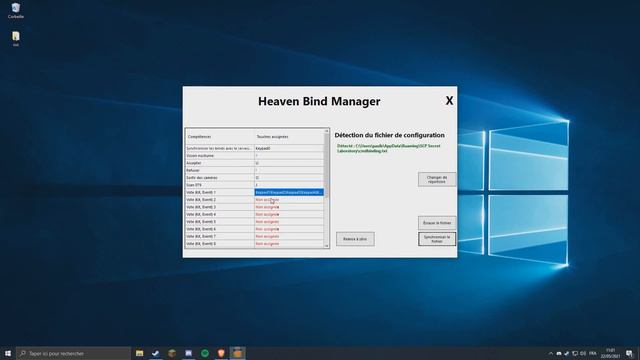Click the highlighted blue Keypad key cell
640x360 pixels.
click(x=289, y=192)
